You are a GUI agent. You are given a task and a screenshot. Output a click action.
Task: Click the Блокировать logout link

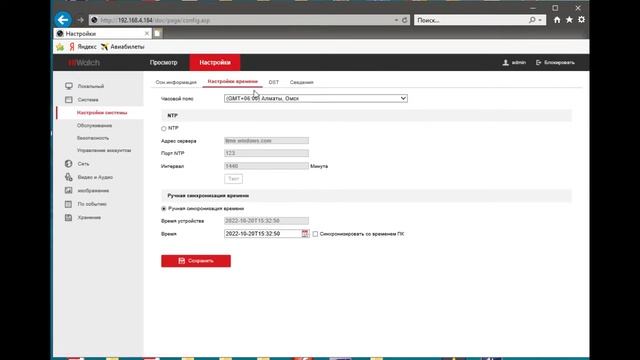click(x=556, y=62)
